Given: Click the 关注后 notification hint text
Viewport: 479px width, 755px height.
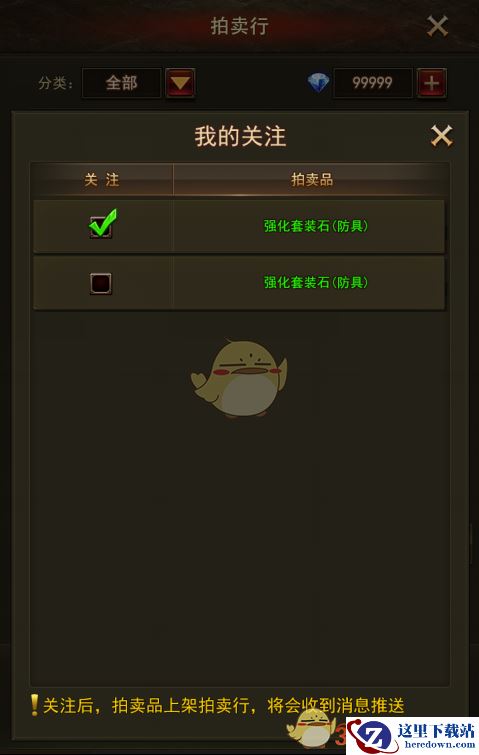Looking at the screenshot, I should pos(223,705).
